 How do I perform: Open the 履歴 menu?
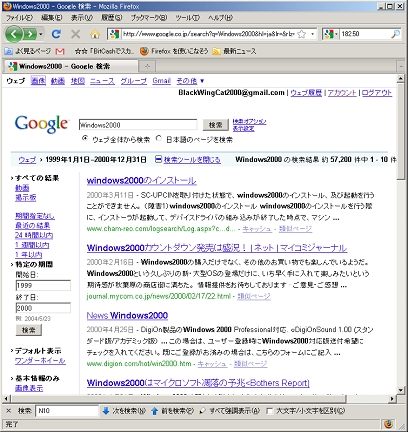click(112, 18)
